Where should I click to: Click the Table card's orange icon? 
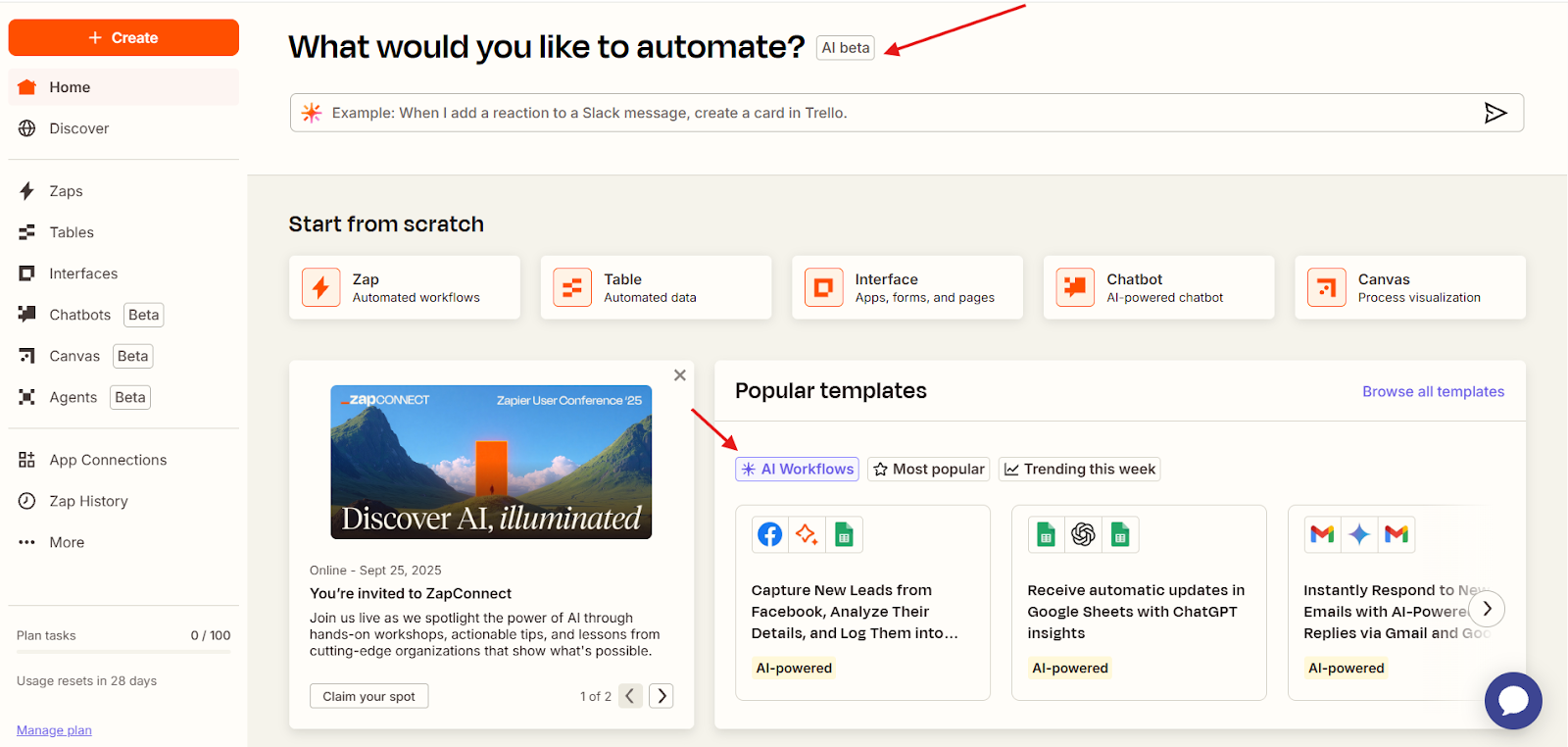click(572, 288)
